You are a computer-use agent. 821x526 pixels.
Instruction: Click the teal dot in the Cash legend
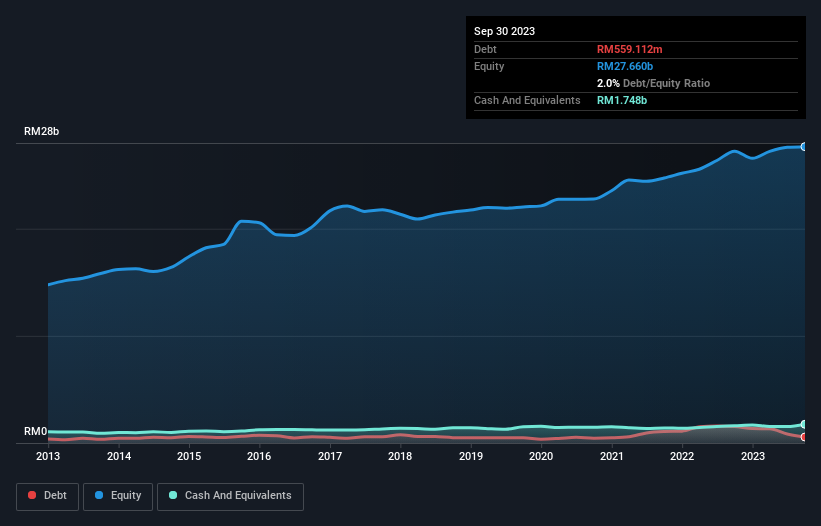(x=174, y=496)
